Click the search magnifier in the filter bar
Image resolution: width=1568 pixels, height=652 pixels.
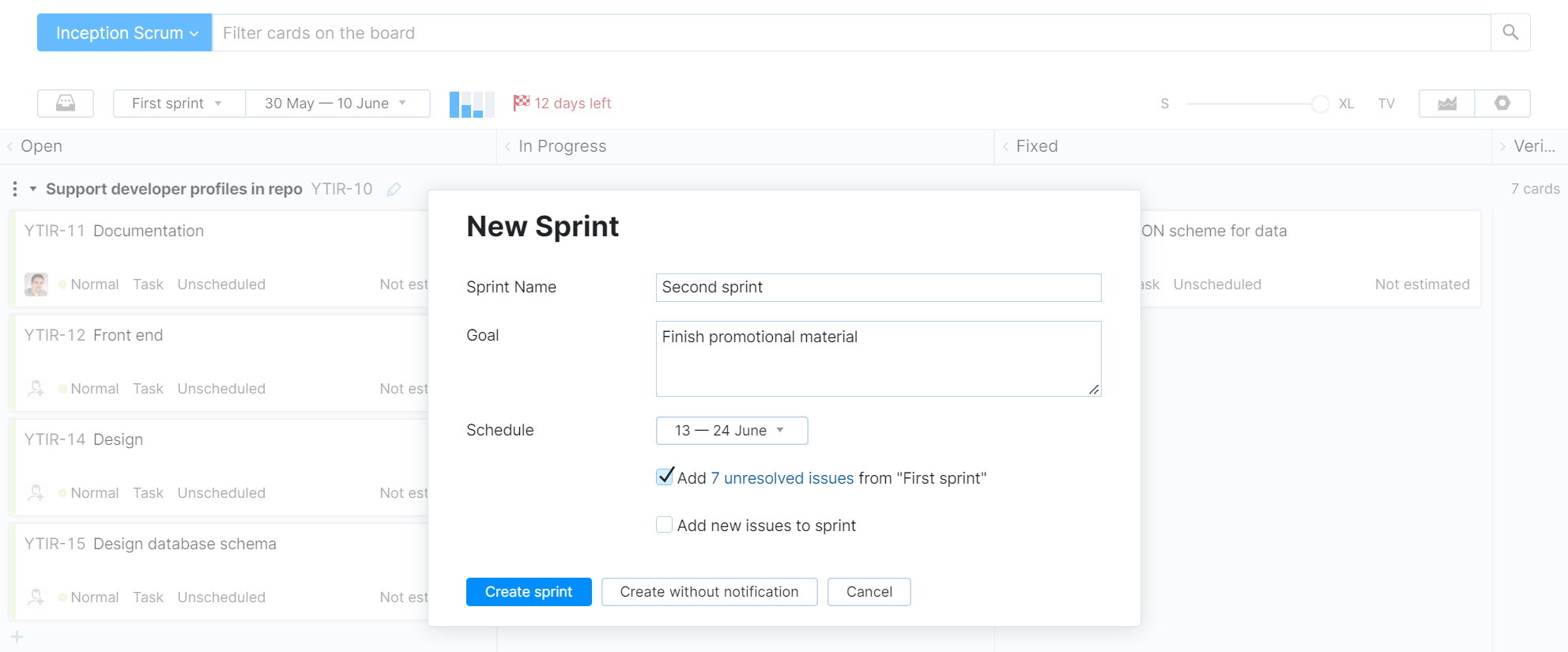pos(1510,32)
